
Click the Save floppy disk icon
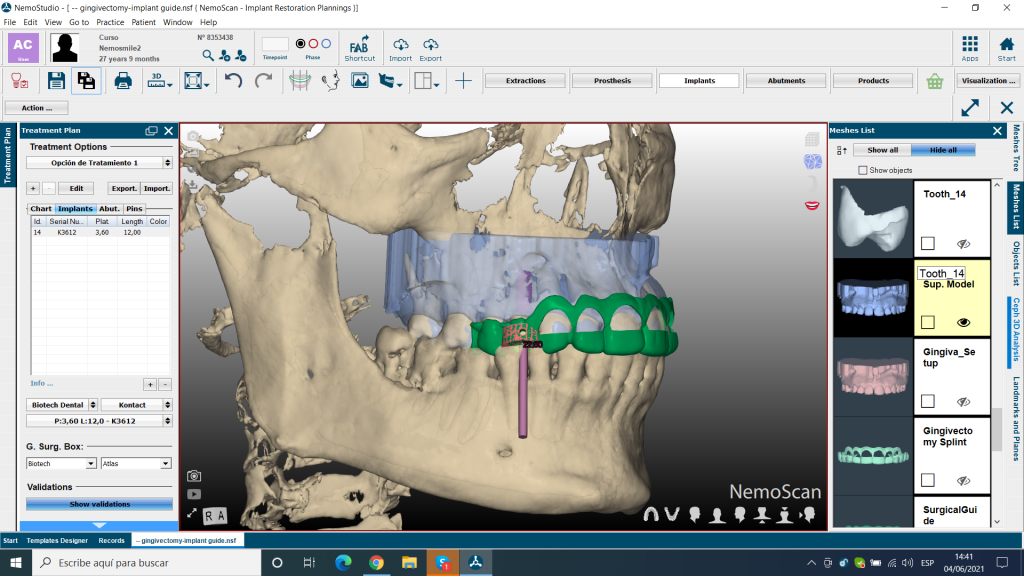pos(56,81)
